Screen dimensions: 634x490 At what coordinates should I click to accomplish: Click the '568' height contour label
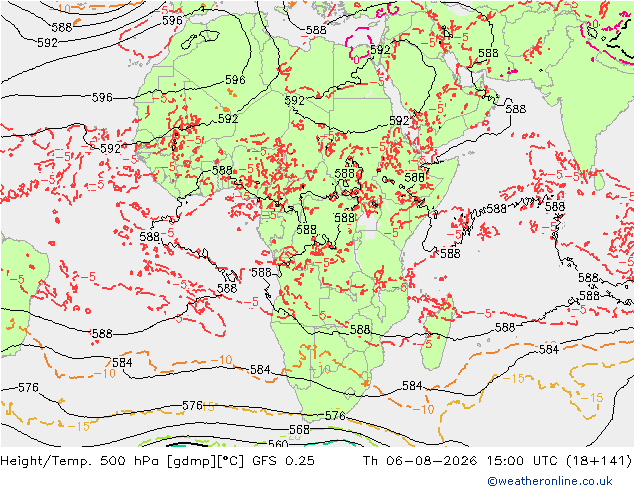299,429
